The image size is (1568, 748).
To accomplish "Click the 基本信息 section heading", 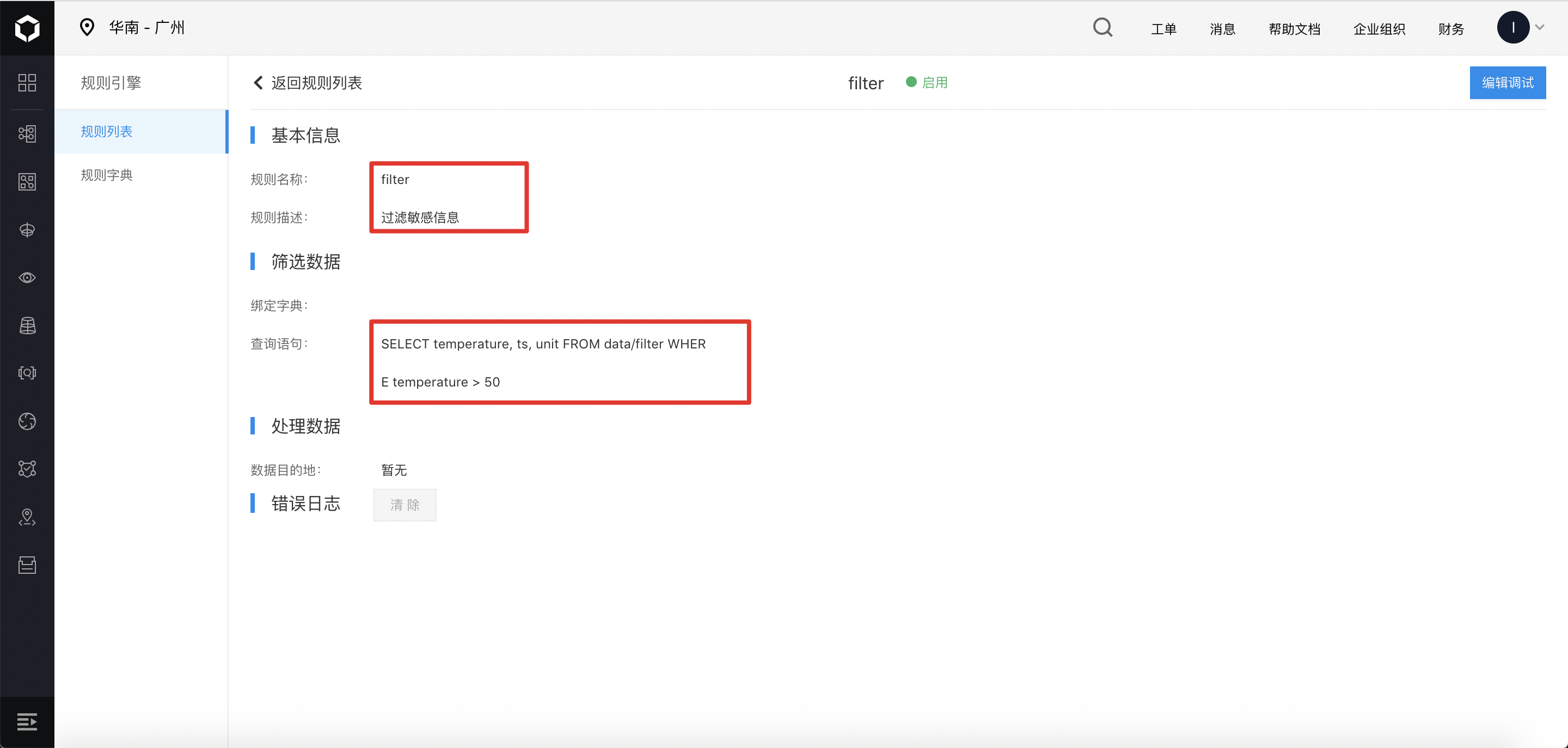I will pos(305,135).
